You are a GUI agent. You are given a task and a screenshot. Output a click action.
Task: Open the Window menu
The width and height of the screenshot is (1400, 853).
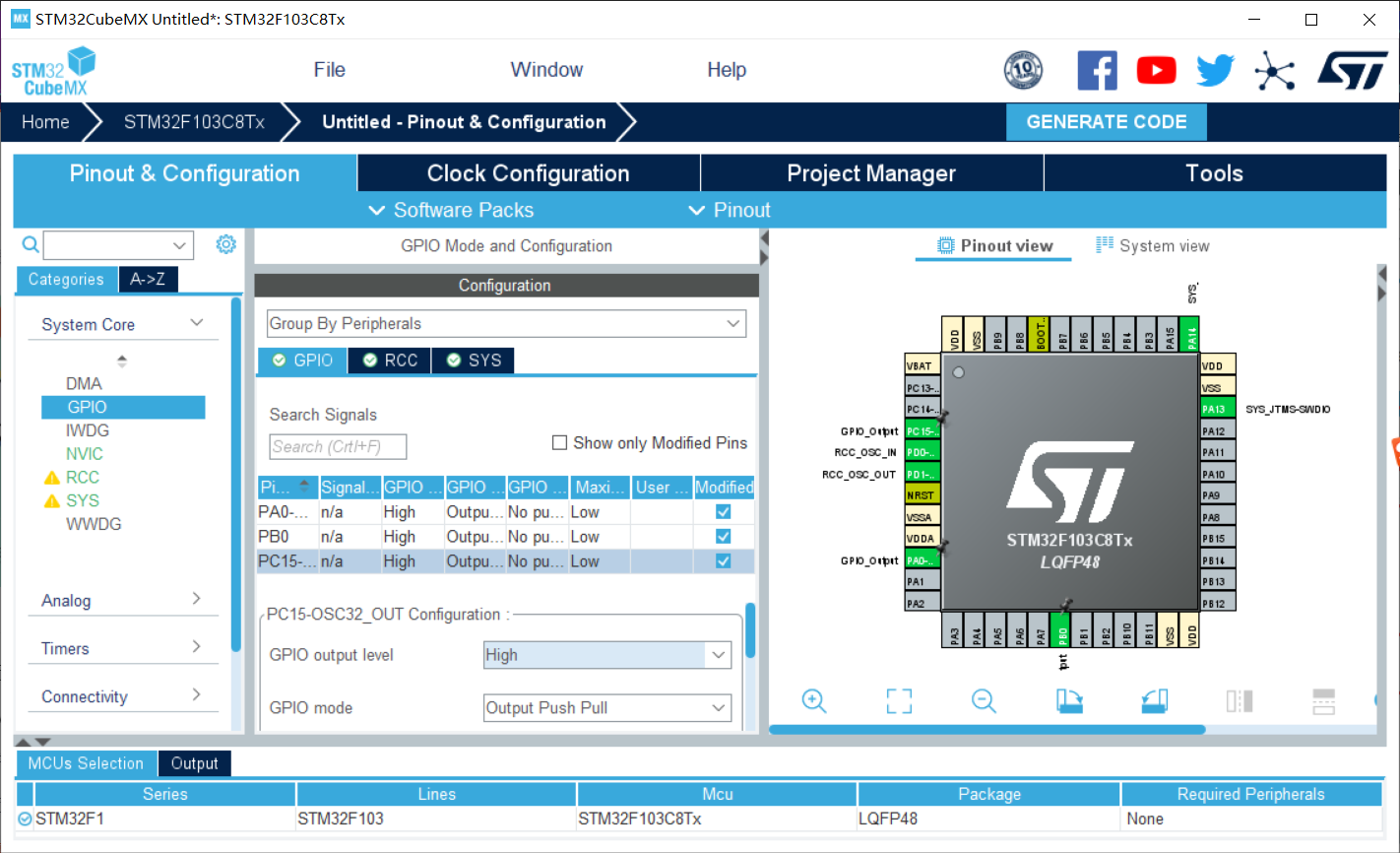[x=546, y=70]
